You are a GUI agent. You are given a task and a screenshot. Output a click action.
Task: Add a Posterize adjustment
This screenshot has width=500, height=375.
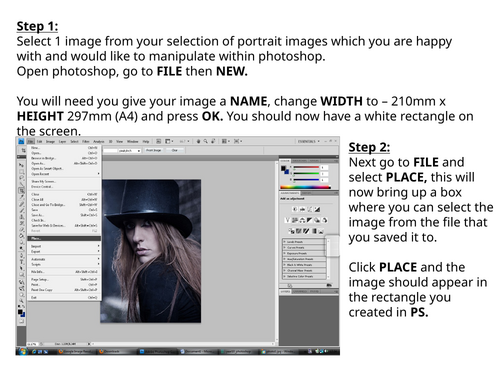pyautogui.click(x=299, y=231)
